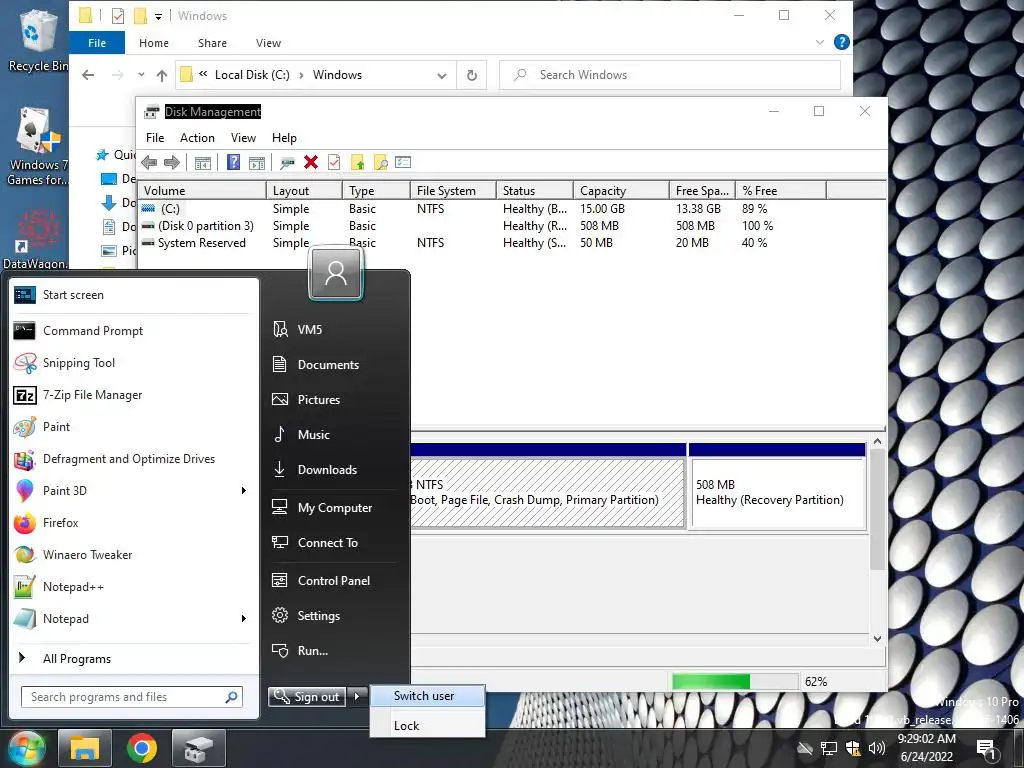1024x768 pixels.
Task: Click the red X Delete toolbar icon
Action: [x=311, y=162]
